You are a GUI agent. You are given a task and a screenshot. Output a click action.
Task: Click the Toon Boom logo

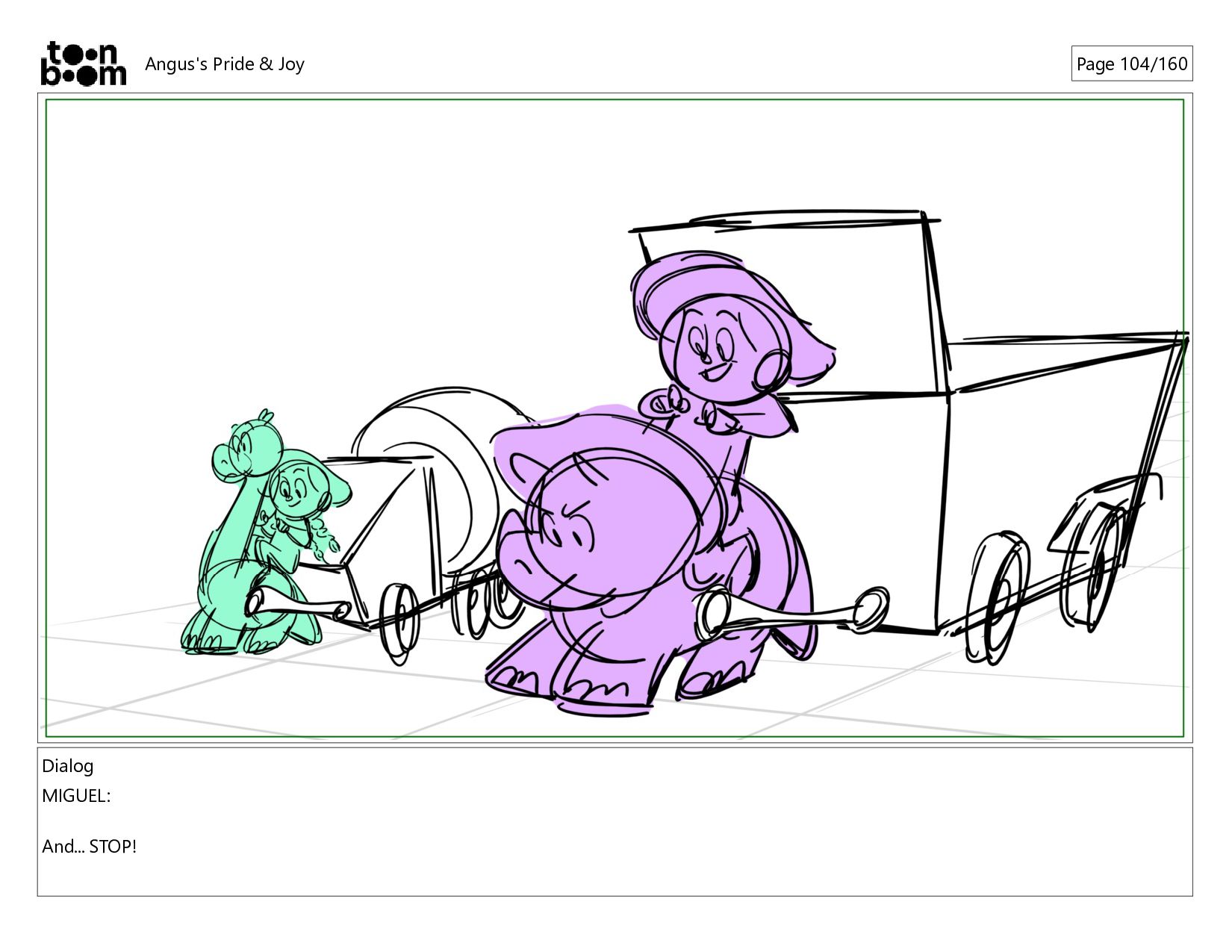point(83,63)
